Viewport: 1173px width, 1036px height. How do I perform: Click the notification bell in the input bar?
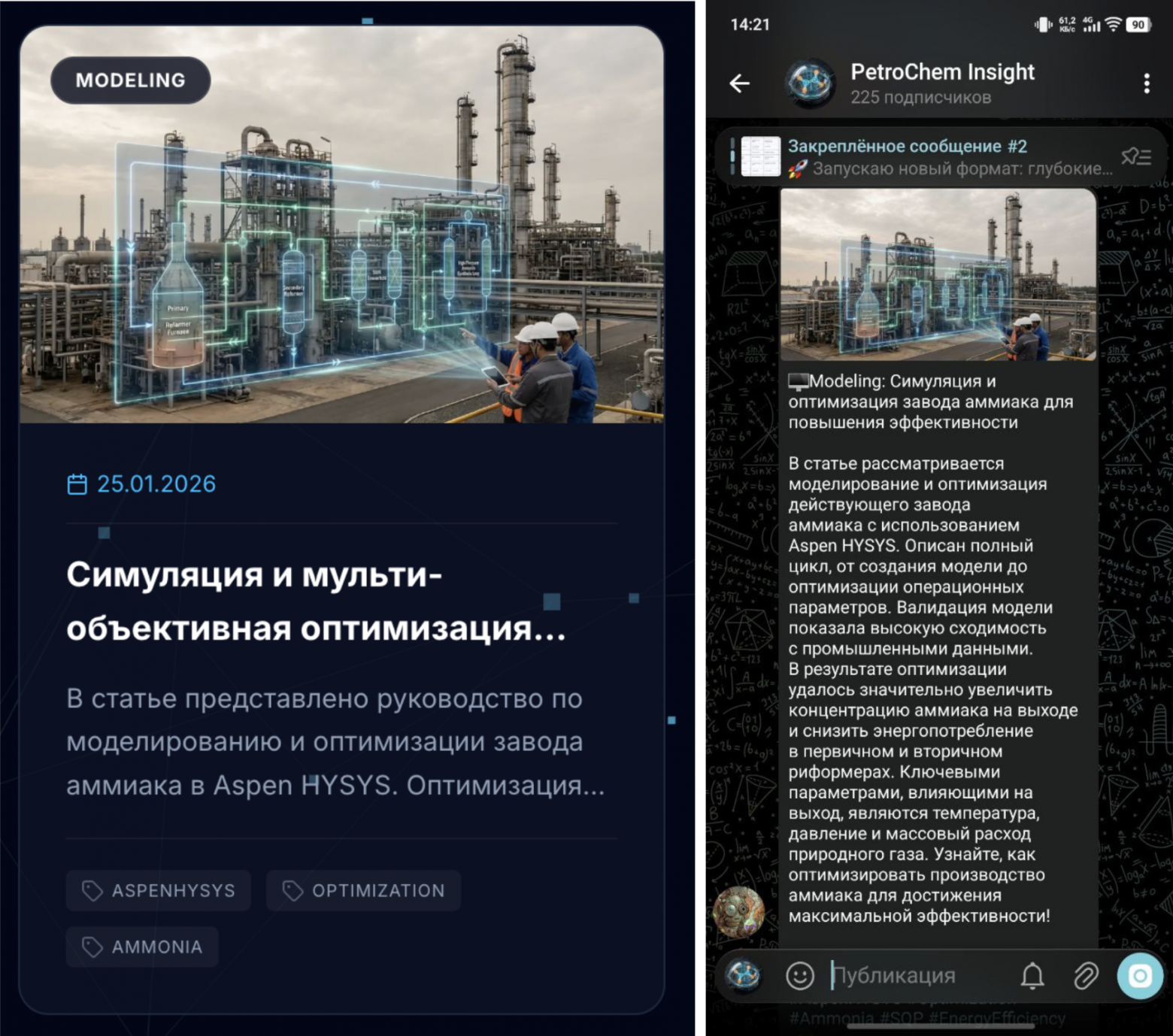tap(1032, 974)
